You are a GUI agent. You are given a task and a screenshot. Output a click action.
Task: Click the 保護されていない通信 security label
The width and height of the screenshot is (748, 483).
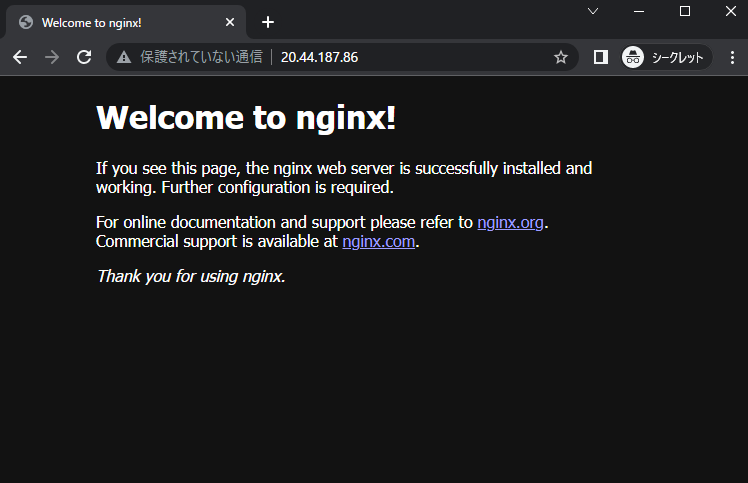pyautogui.click(x=201, y=57)
